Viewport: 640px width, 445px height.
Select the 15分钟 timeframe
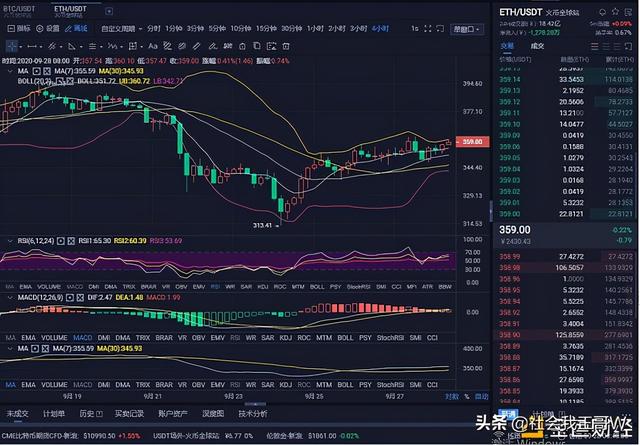click(266, 29)
